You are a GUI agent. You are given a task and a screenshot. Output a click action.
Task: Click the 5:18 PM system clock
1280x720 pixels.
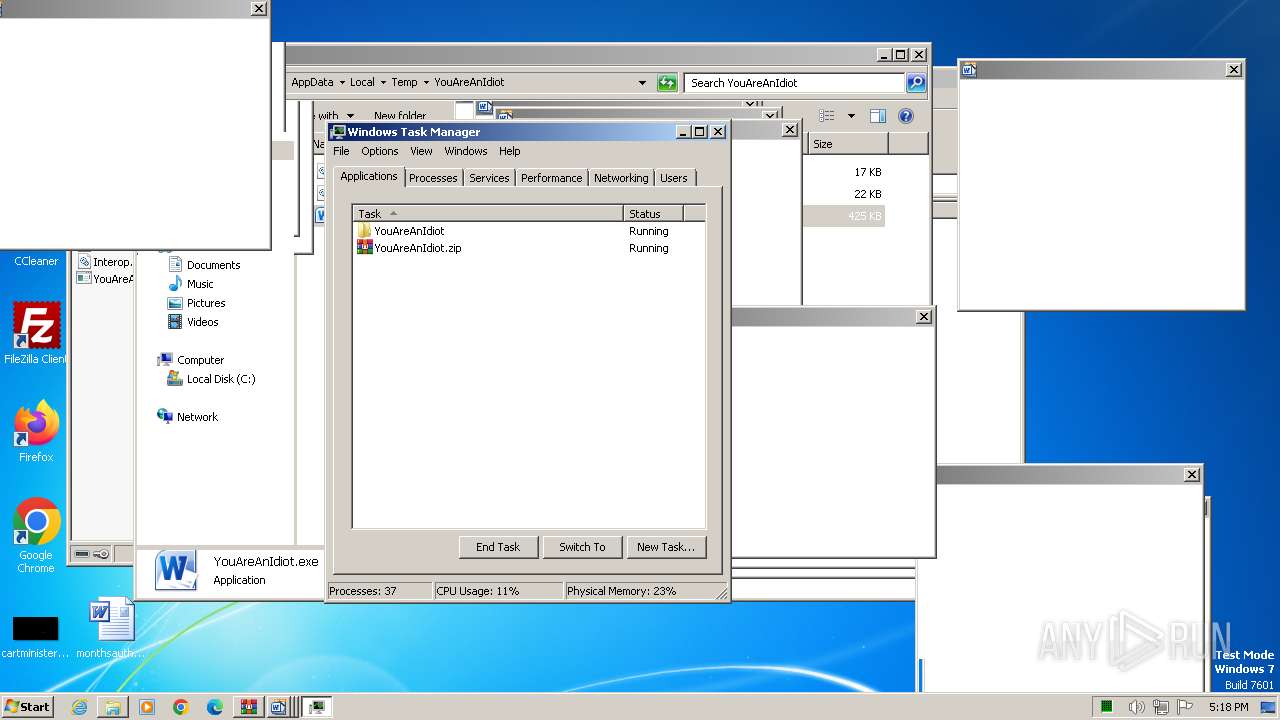1228,707
